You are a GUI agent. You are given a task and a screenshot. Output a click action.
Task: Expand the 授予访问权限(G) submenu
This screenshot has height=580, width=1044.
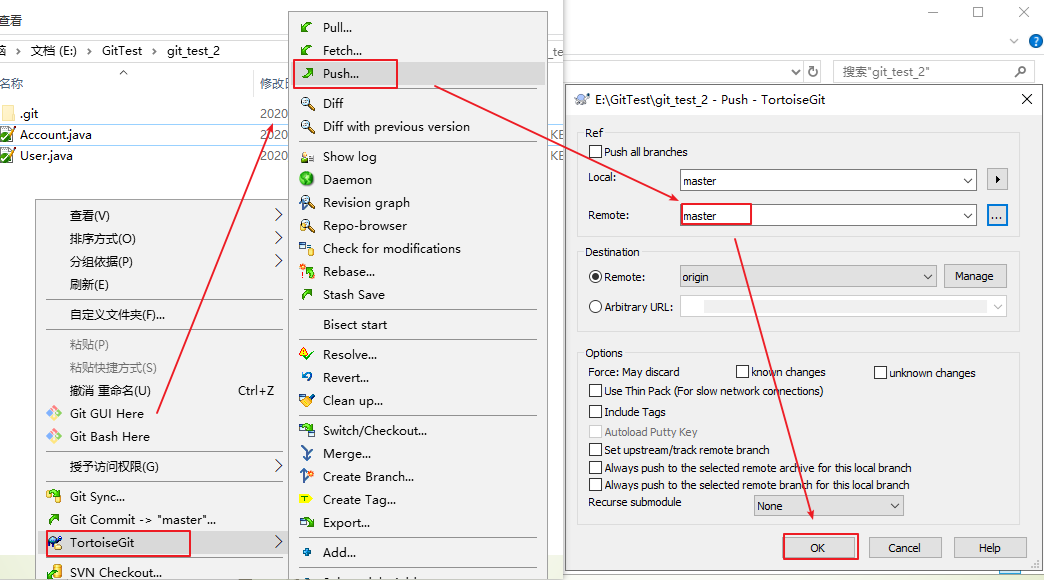[278, 465]
